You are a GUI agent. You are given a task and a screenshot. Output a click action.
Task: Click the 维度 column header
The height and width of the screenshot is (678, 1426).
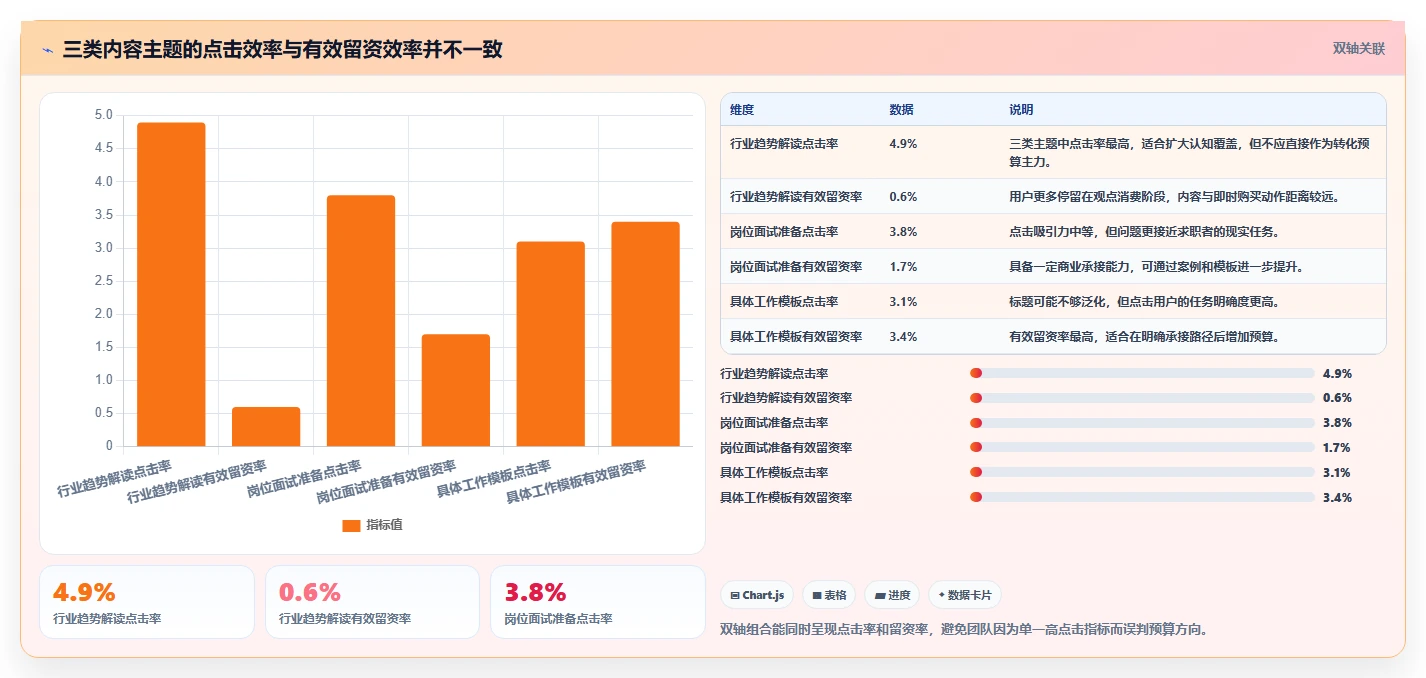click(x=742, y=110)
